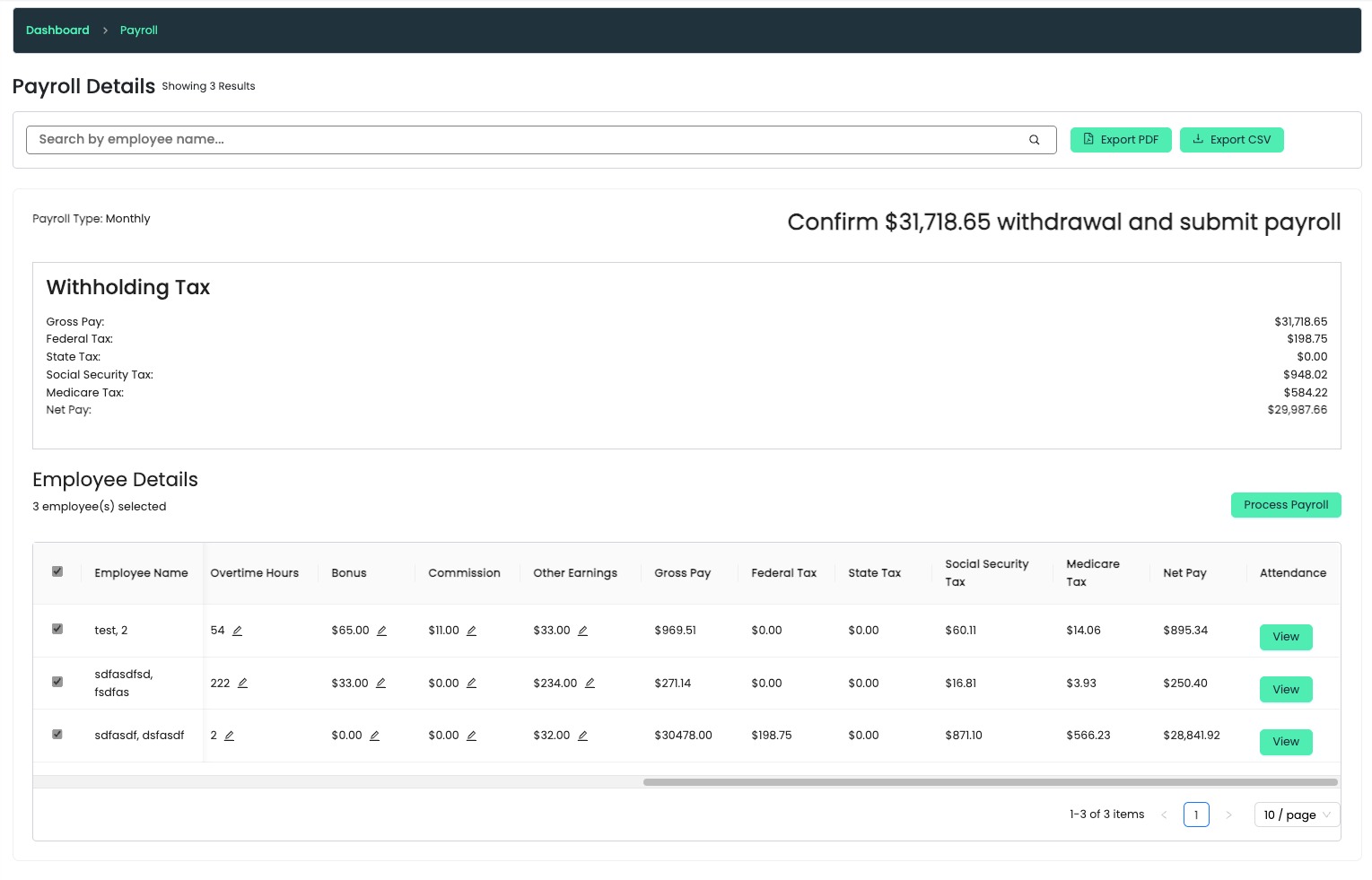The image size is (1372, 880).
Task: Click the next page chevron
Action: coord(1228,815)
